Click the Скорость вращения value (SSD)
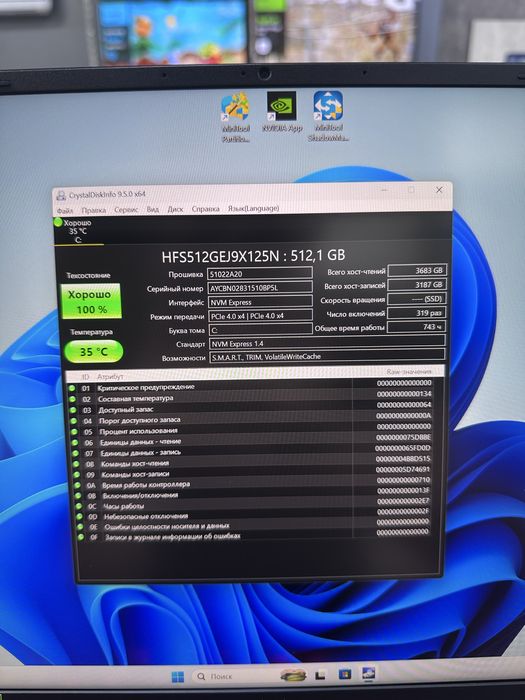The height and width of the screenshot is (700, 525). click(417, 299)
